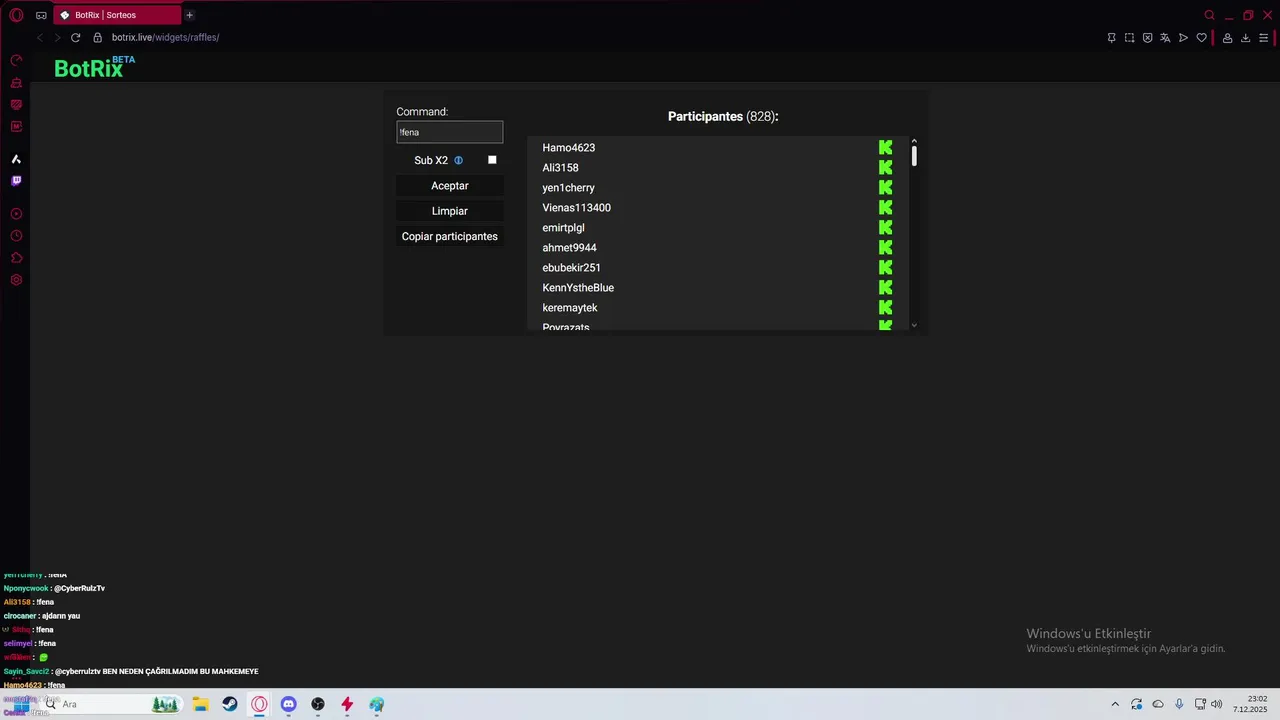
Task: Open the player icon in sidebar
Action: (x=16, y=214)
